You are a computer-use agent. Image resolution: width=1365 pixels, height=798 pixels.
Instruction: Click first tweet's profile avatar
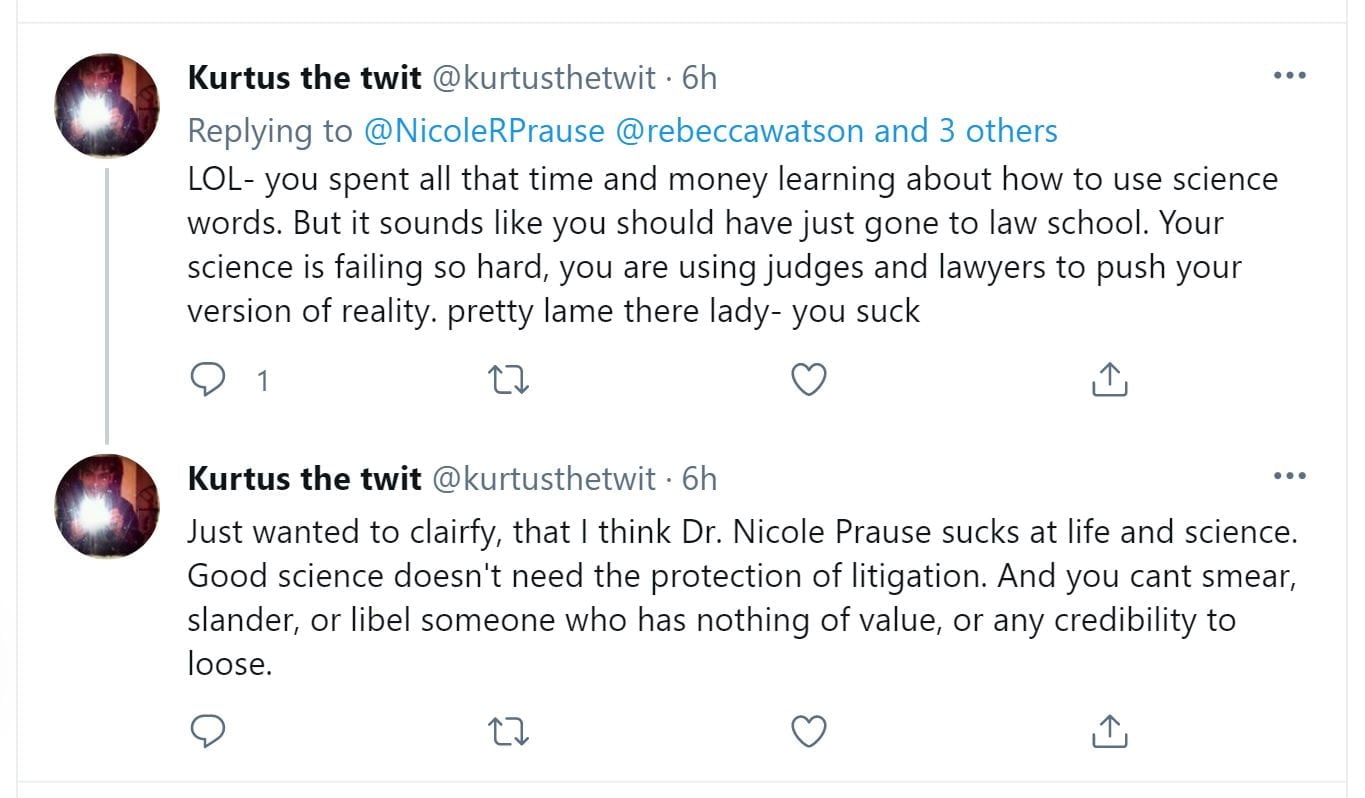coord(107,106)
